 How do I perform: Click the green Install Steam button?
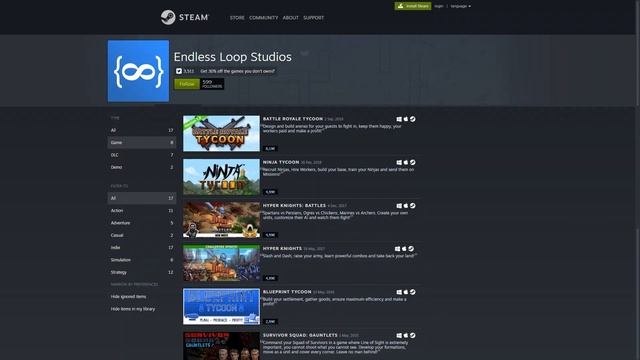413,6
